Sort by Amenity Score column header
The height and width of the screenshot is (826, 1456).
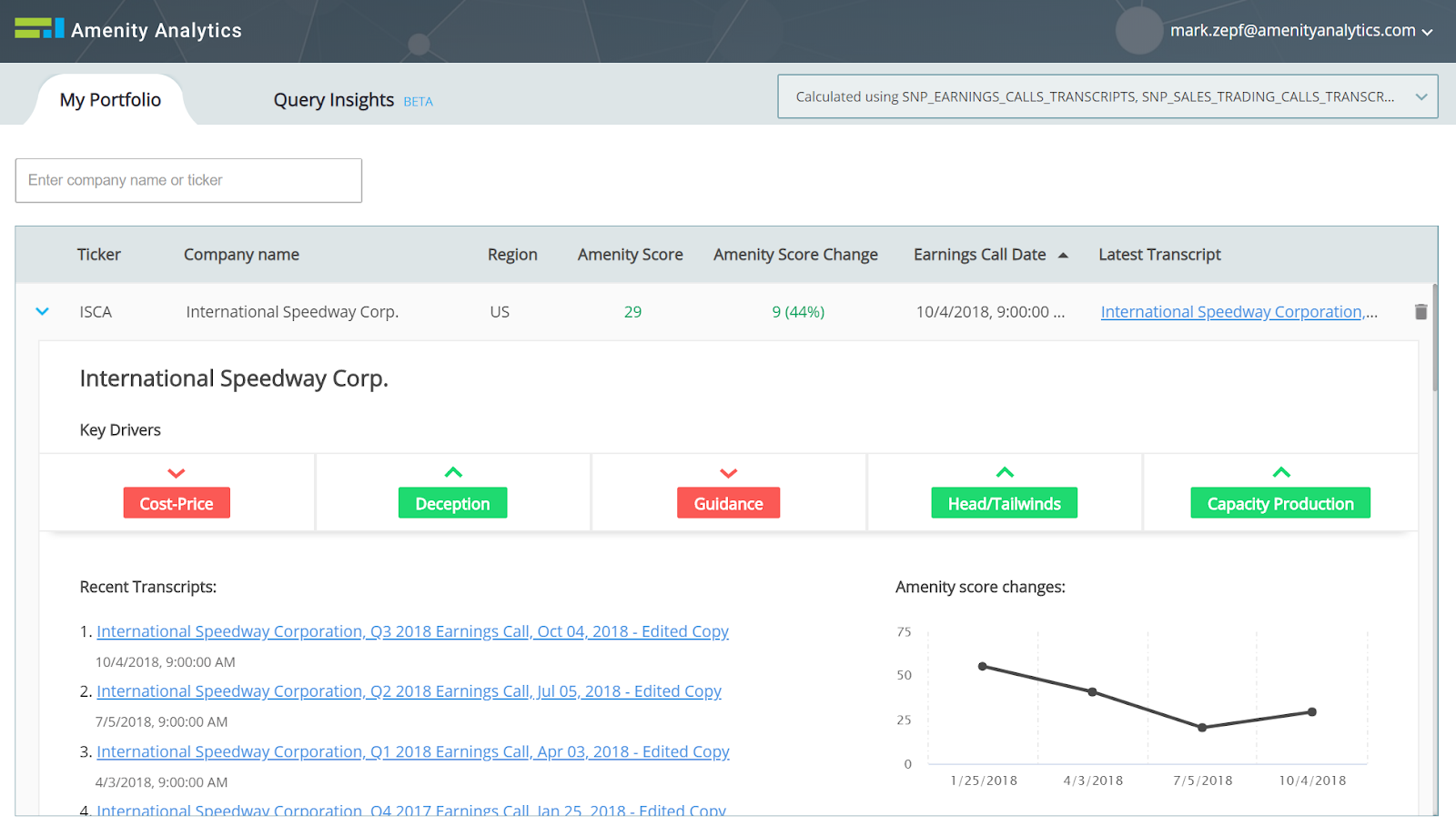click(630, 255)
